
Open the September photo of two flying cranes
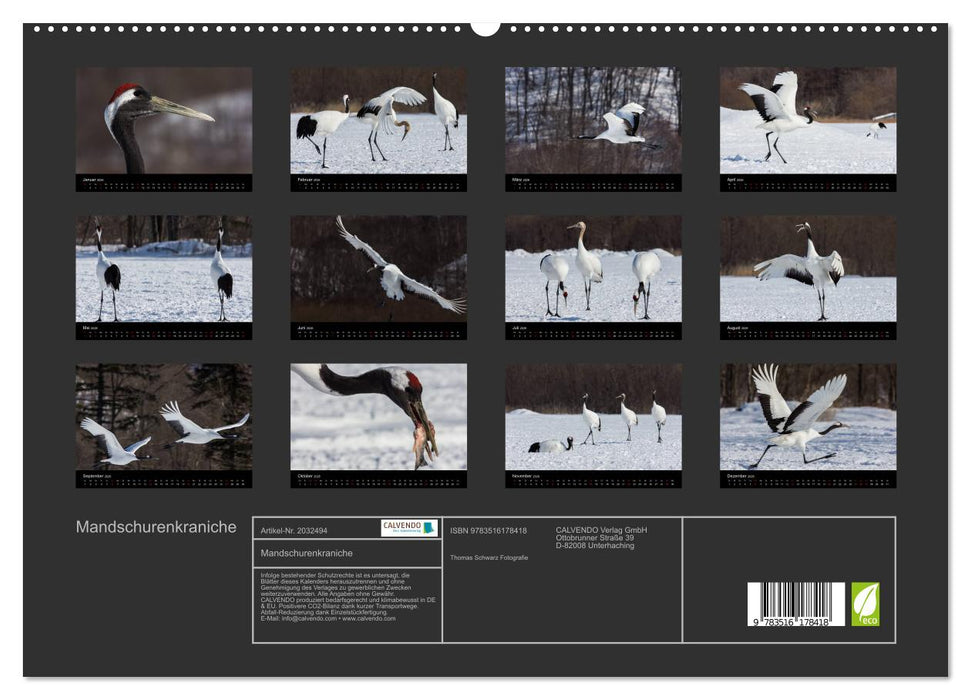click(x=164, y=417)
